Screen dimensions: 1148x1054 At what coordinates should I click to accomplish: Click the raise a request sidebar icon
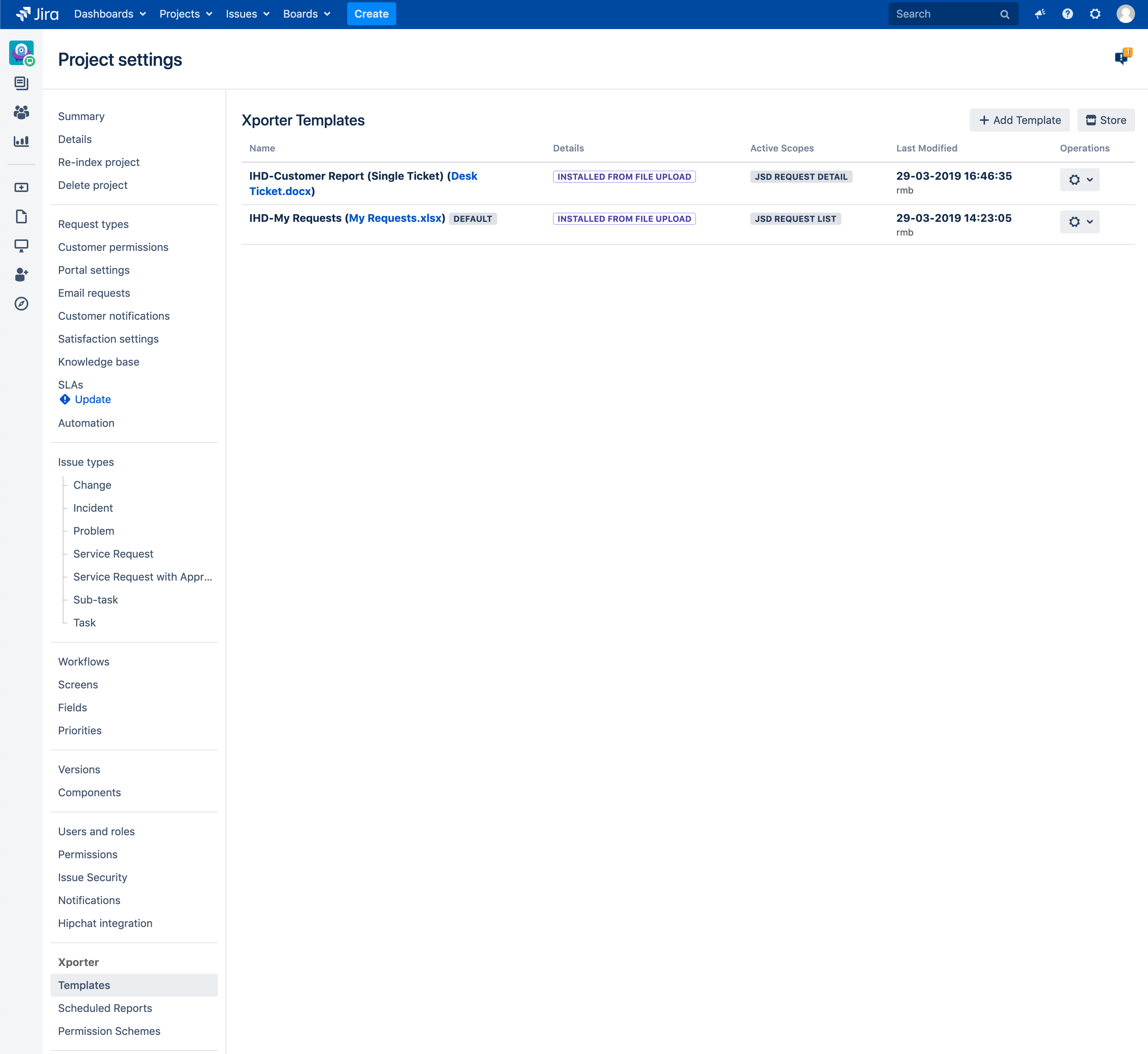tap(21, 188)
